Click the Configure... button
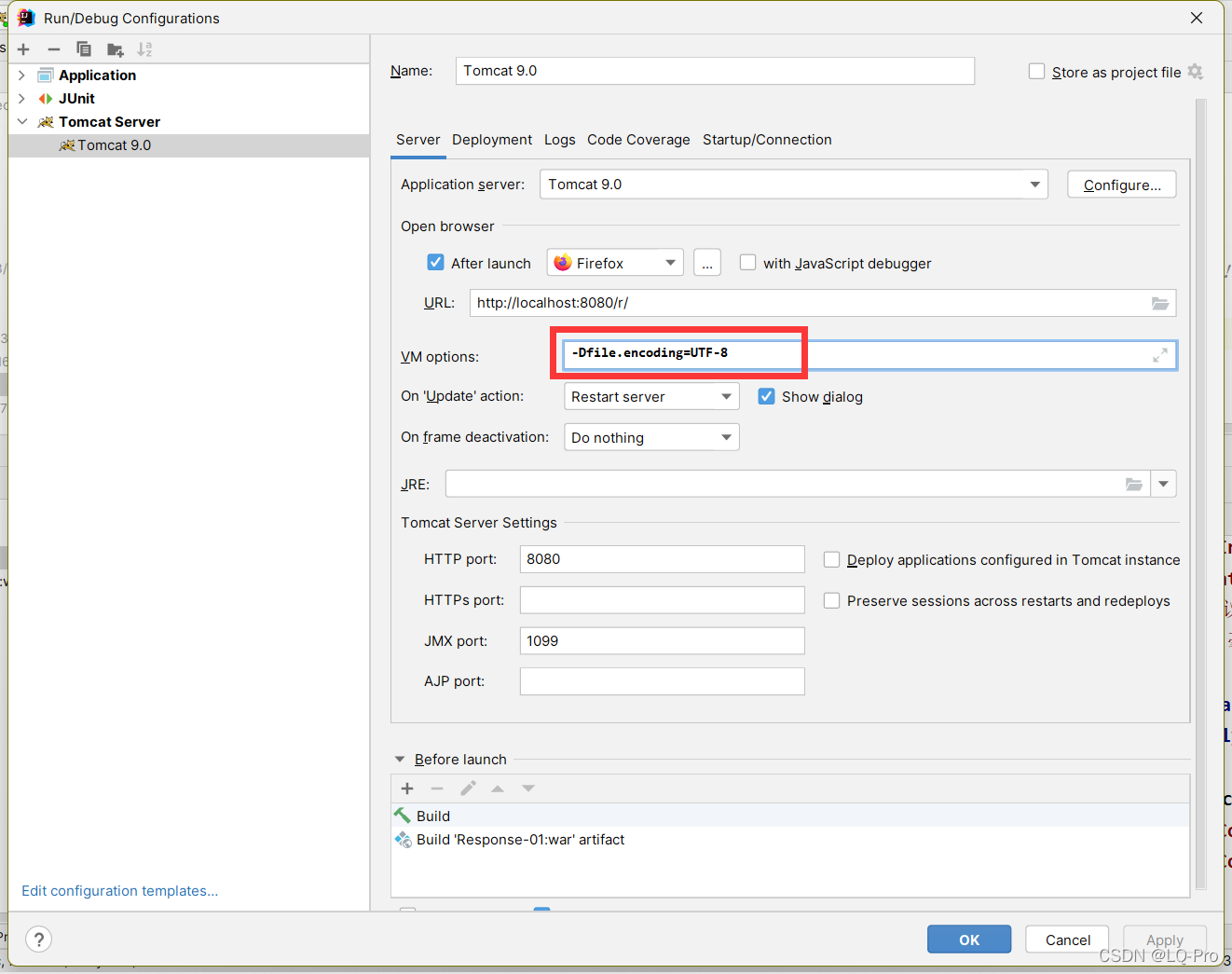The height and width of the screenshot is (974, 1232). (1122, 185)
